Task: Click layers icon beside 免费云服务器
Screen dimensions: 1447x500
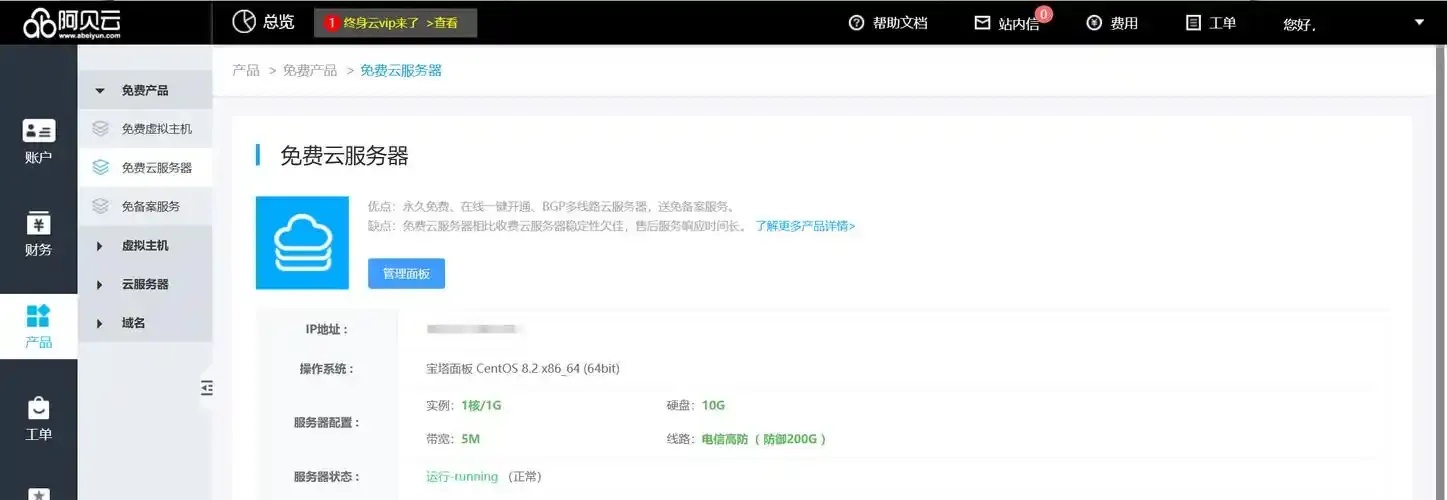Action: point(100,168)
